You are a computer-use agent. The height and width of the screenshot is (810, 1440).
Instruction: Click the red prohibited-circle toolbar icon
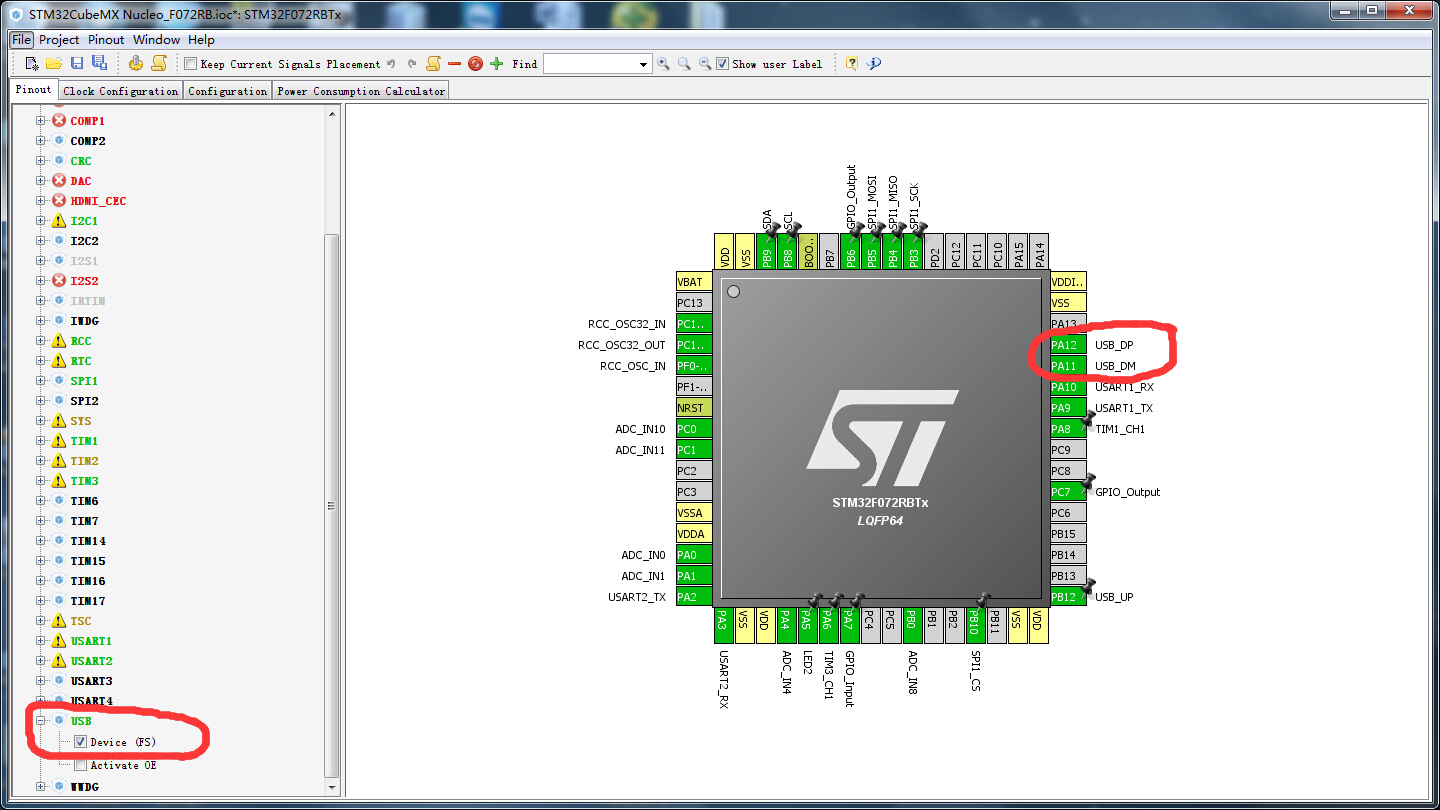pyautogui.click(x=475, y=64)
